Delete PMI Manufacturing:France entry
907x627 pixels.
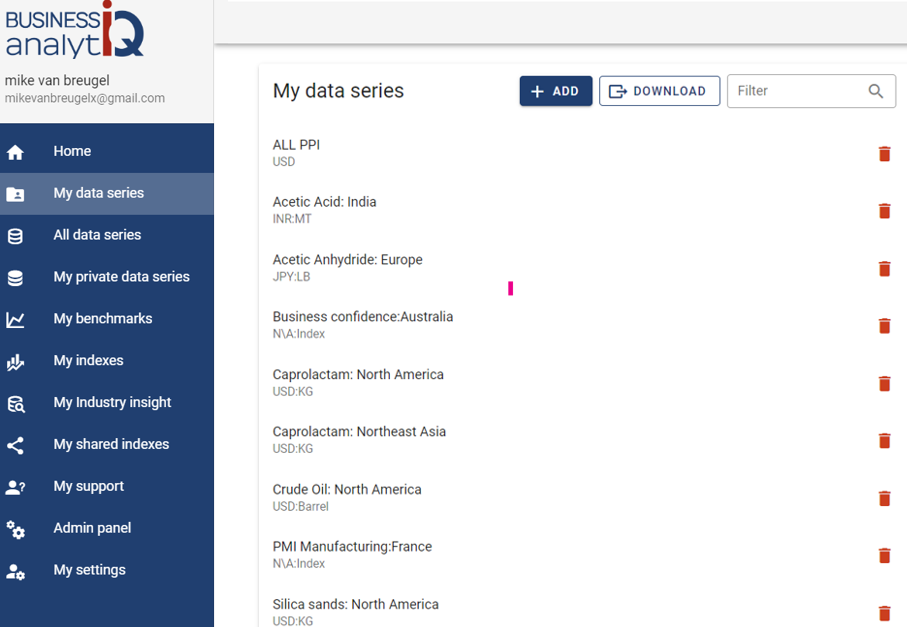tap(884, 556)
